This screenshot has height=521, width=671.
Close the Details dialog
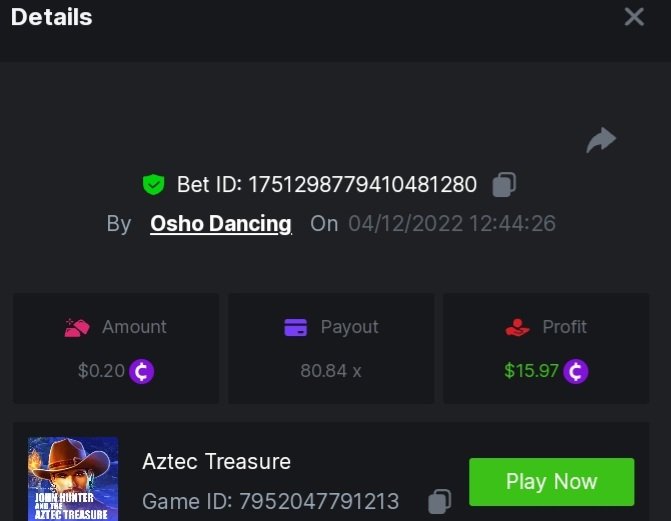point(634,17)
